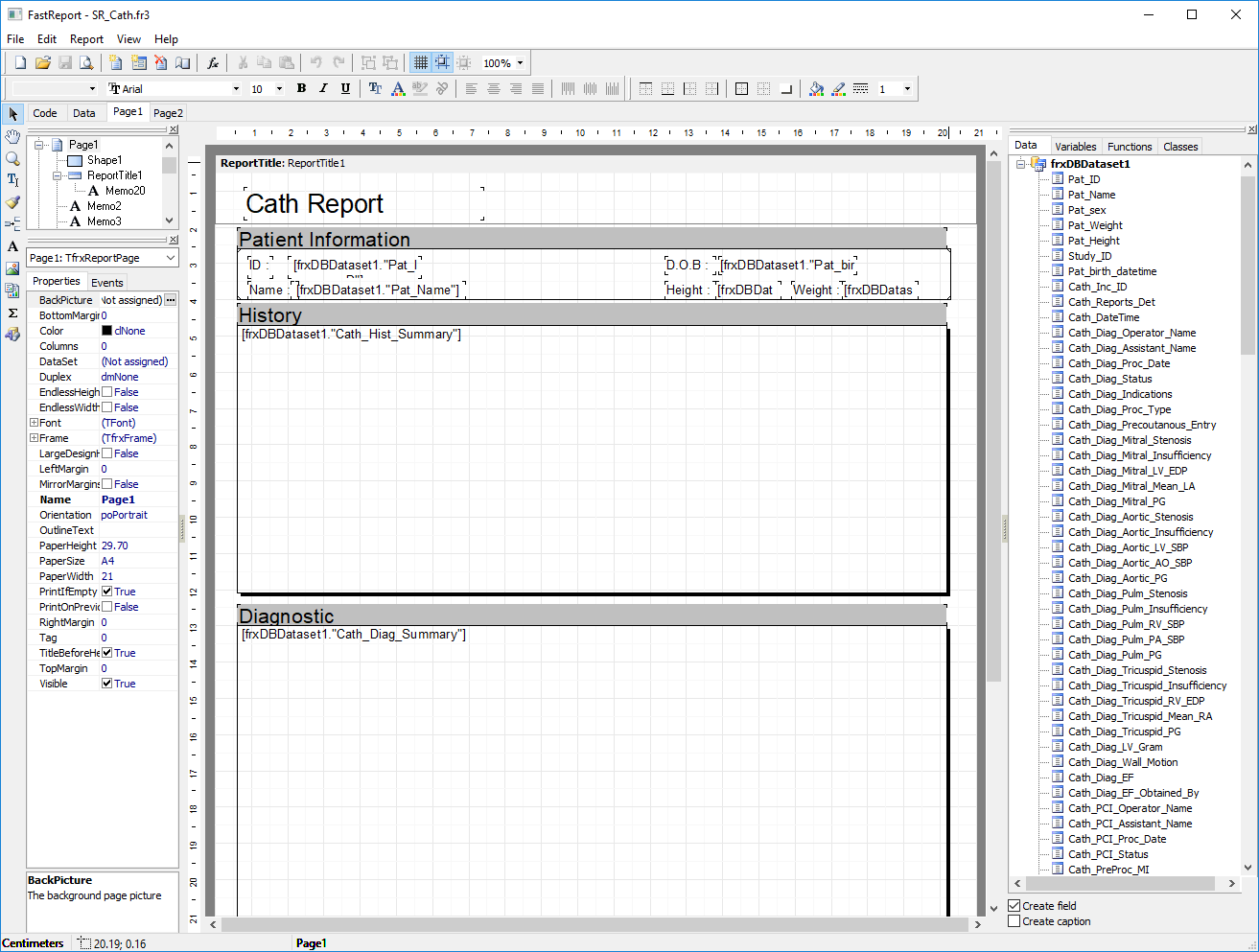Switch to the Page2 tab
The width and height of the screenshot is (1259, 952).
pos(168,113)
